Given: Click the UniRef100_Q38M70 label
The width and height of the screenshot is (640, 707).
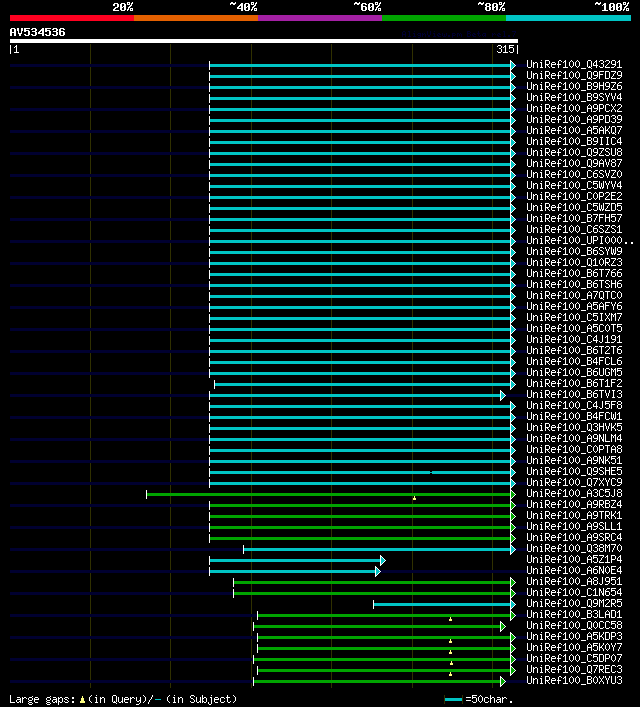Looking at the screenshot, I should click(x=574, y=549).
